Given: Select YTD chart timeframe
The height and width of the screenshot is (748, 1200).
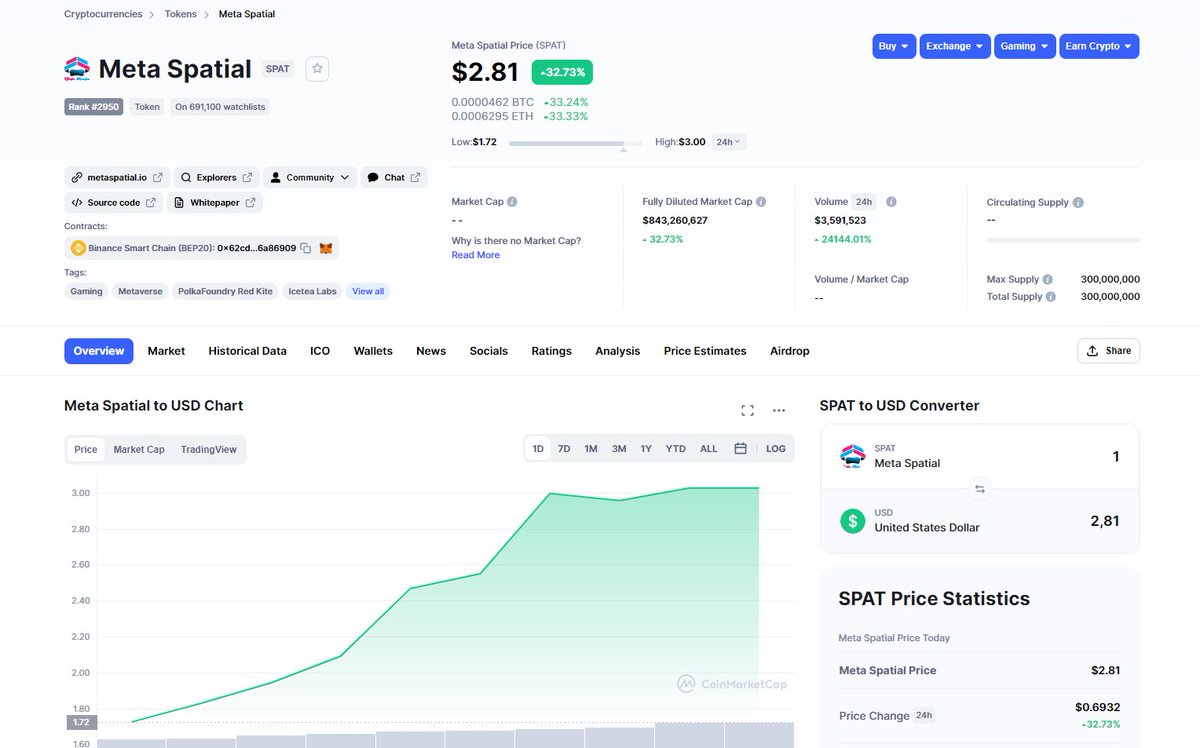Looking at the screenshot, I should click(x=676, y=449).
